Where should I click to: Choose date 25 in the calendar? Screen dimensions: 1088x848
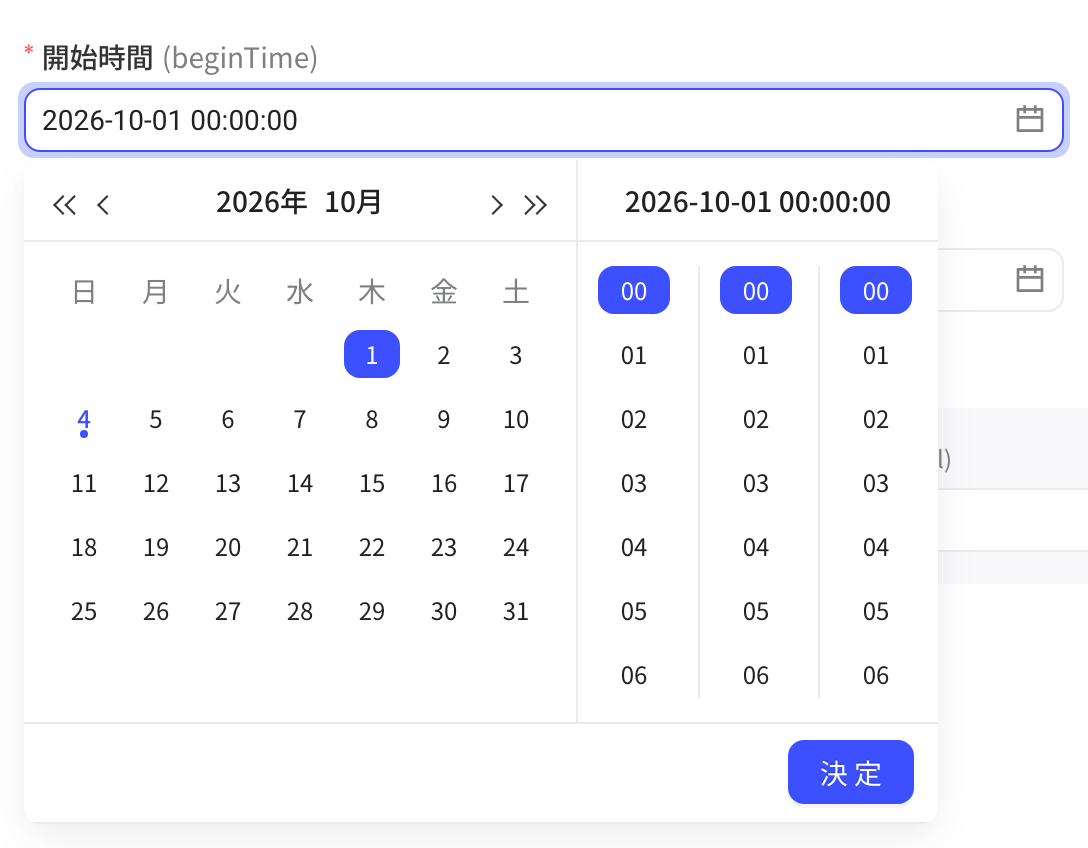[x=84, y=611]
